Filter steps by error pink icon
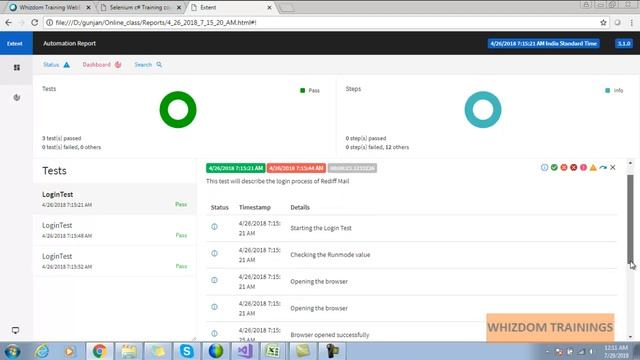Image resolution: width=640 pixels, height=360 pixels. 583,167
